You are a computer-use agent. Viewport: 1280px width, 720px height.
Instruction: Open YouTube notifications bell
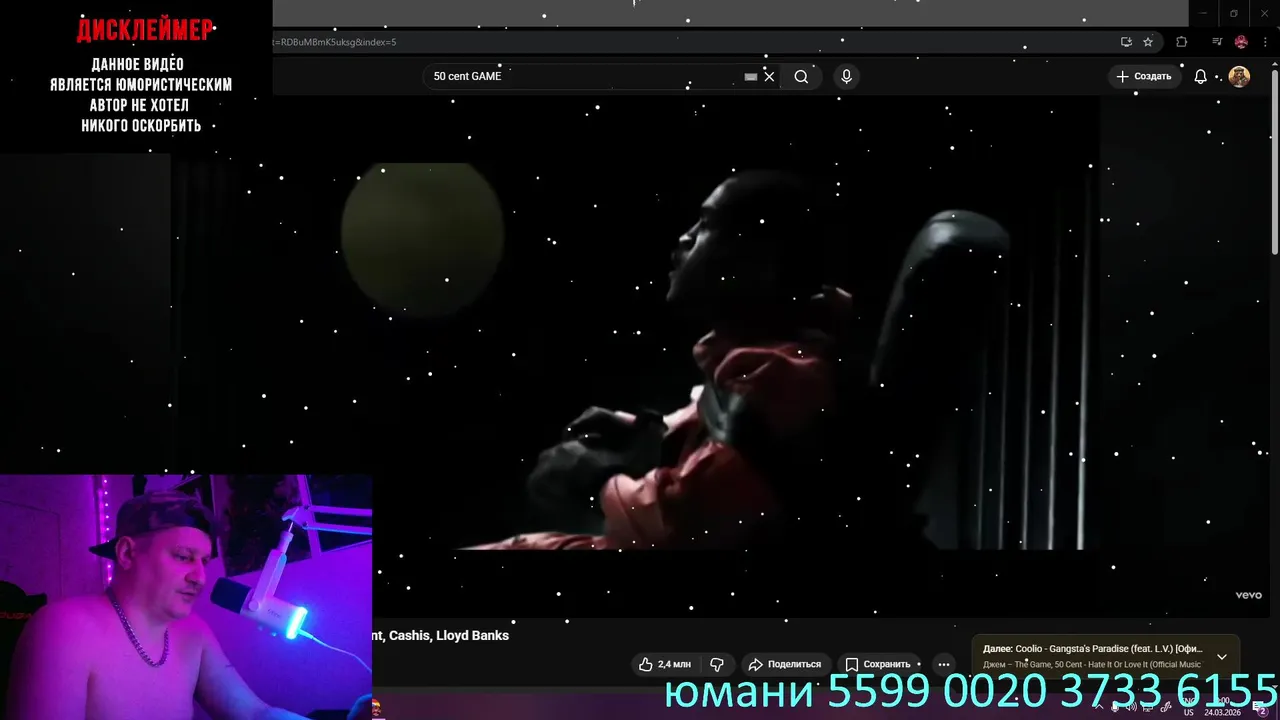point(1201,77)
